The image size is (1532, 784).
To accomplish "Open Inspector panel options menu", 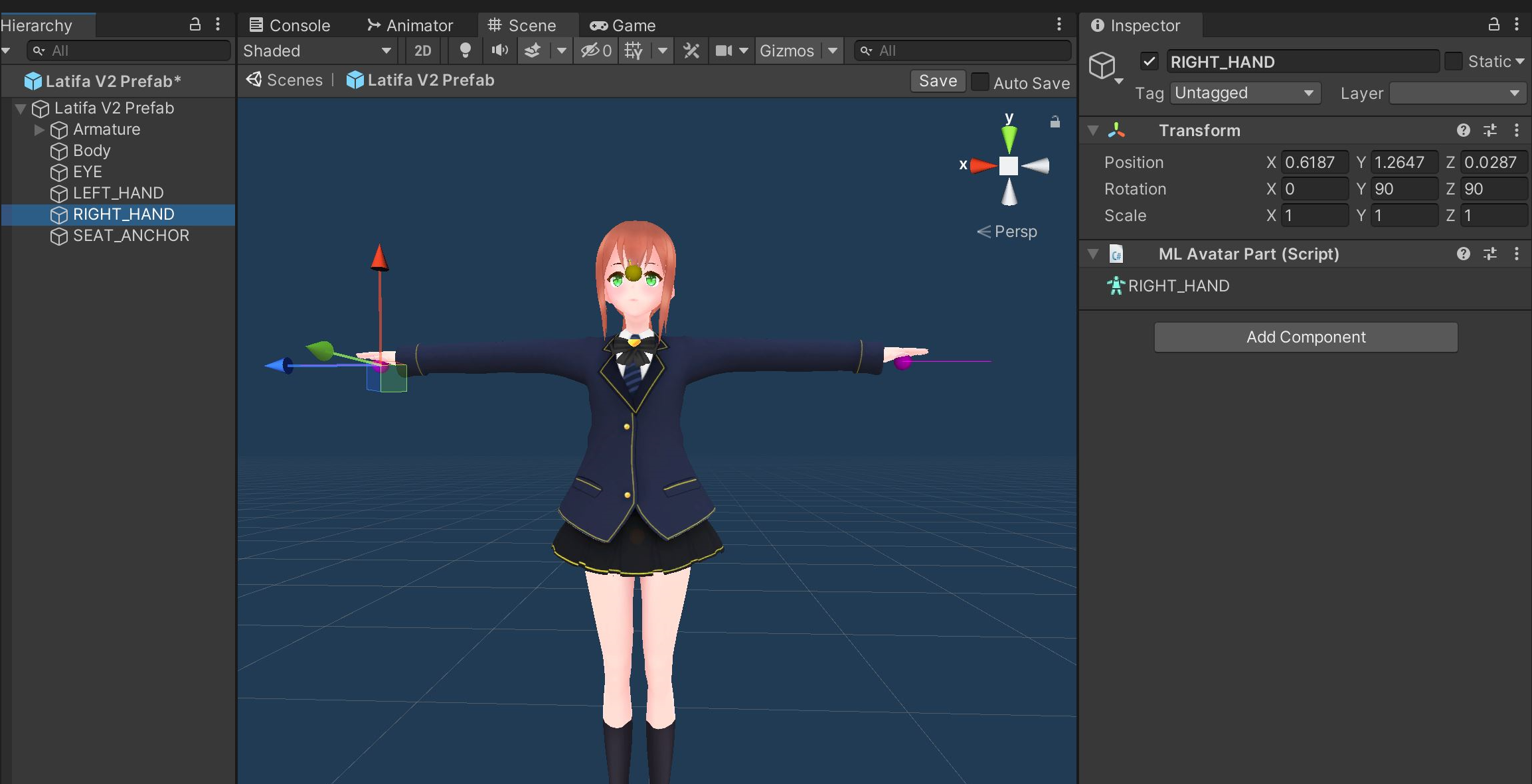I will tap(1517, 25).
